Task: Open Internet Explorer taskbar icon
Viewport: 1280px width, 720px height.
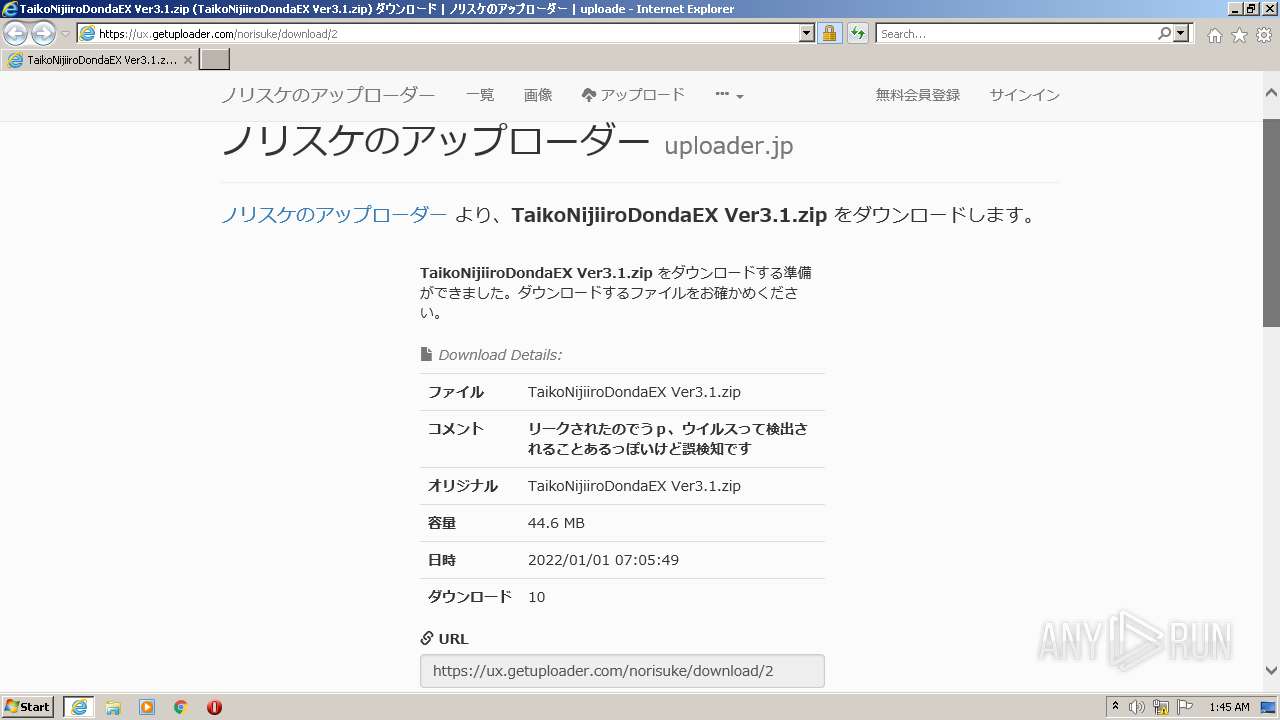Action: (79, 707)
